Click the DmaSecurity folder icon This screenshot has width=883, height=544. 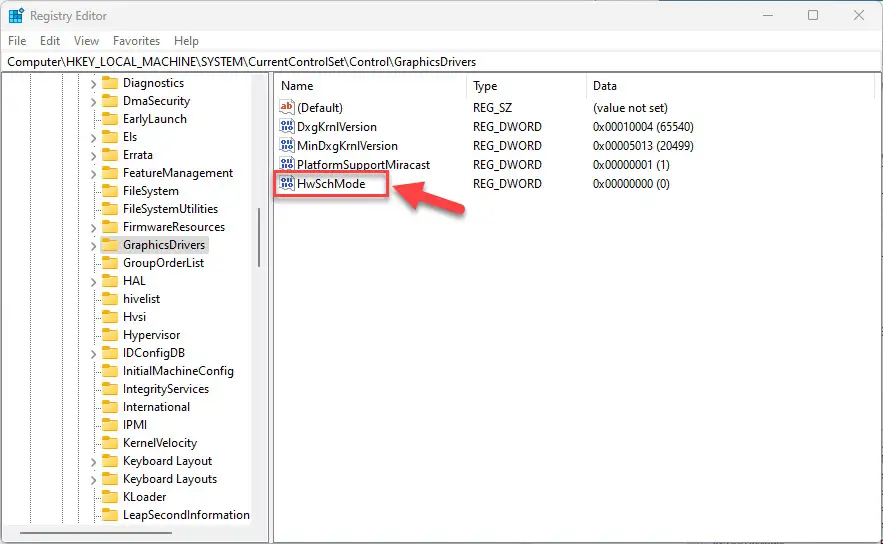coord(110,101)
